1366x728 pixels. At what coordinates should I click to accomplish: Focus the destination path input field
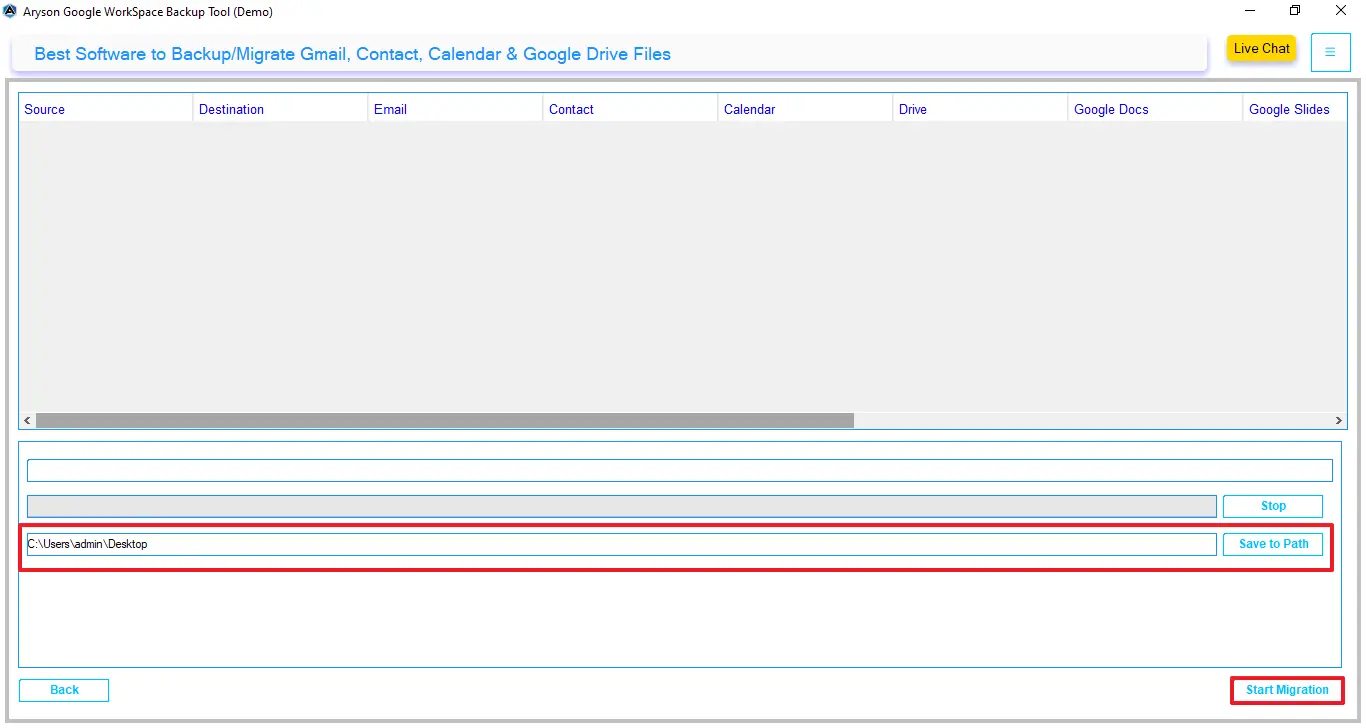[621, 544]
